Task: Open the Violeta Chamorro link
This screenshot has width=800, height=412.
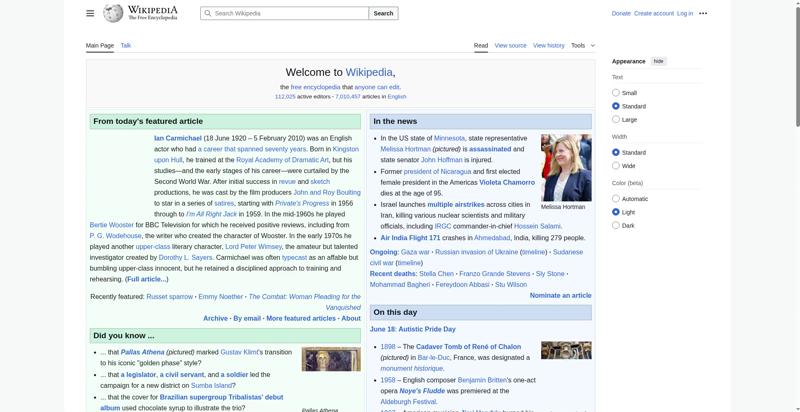Action: point(507,182)
